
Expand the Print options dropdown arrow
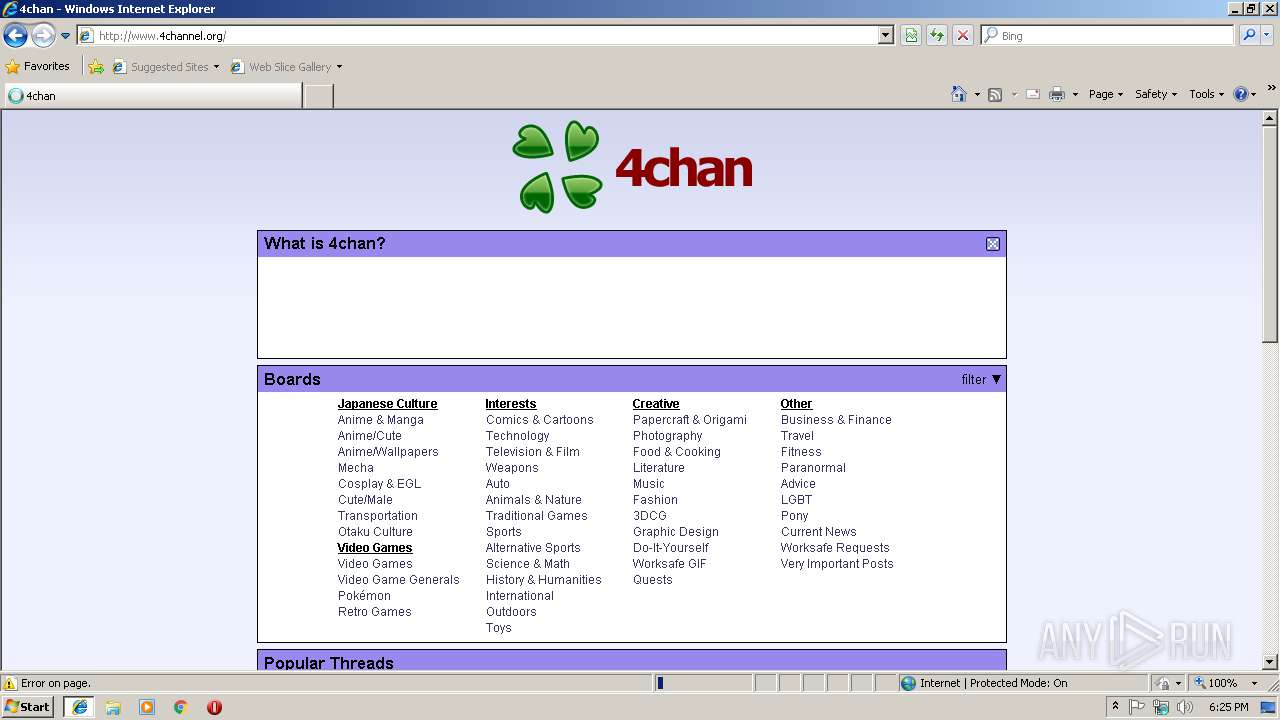(1075, 94)
